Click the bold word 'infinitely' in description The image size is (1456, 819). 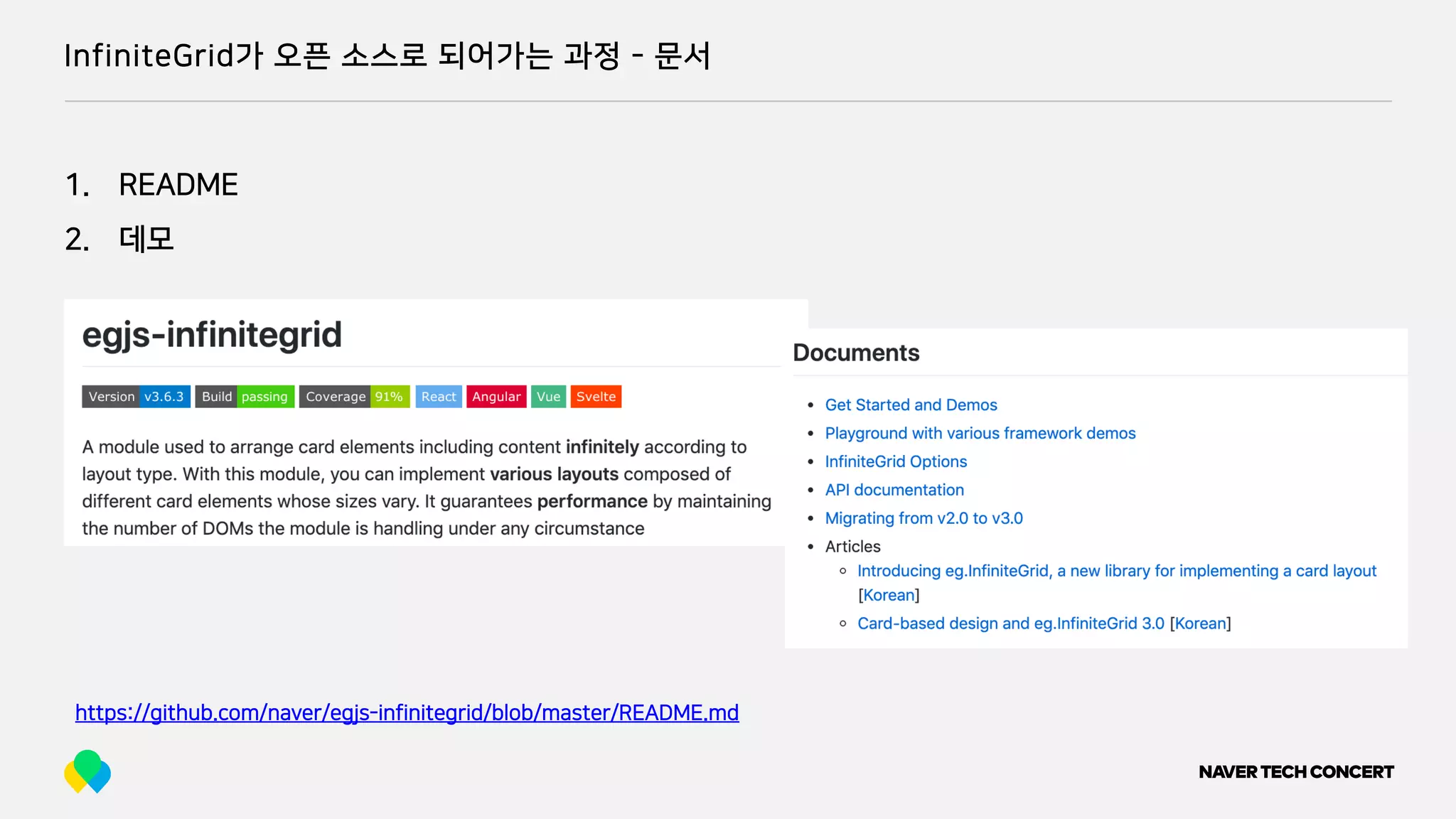602,447
